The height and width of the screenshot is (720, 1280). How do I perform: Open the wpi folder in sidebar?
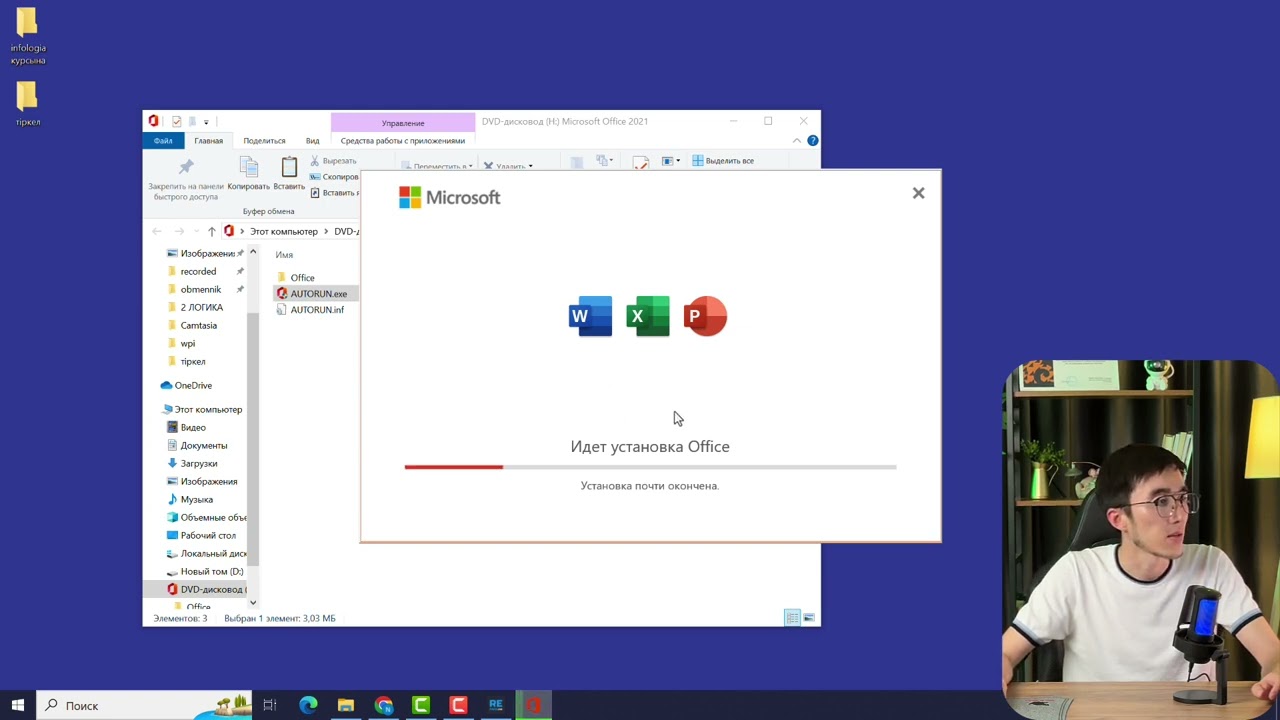[187, 344]
